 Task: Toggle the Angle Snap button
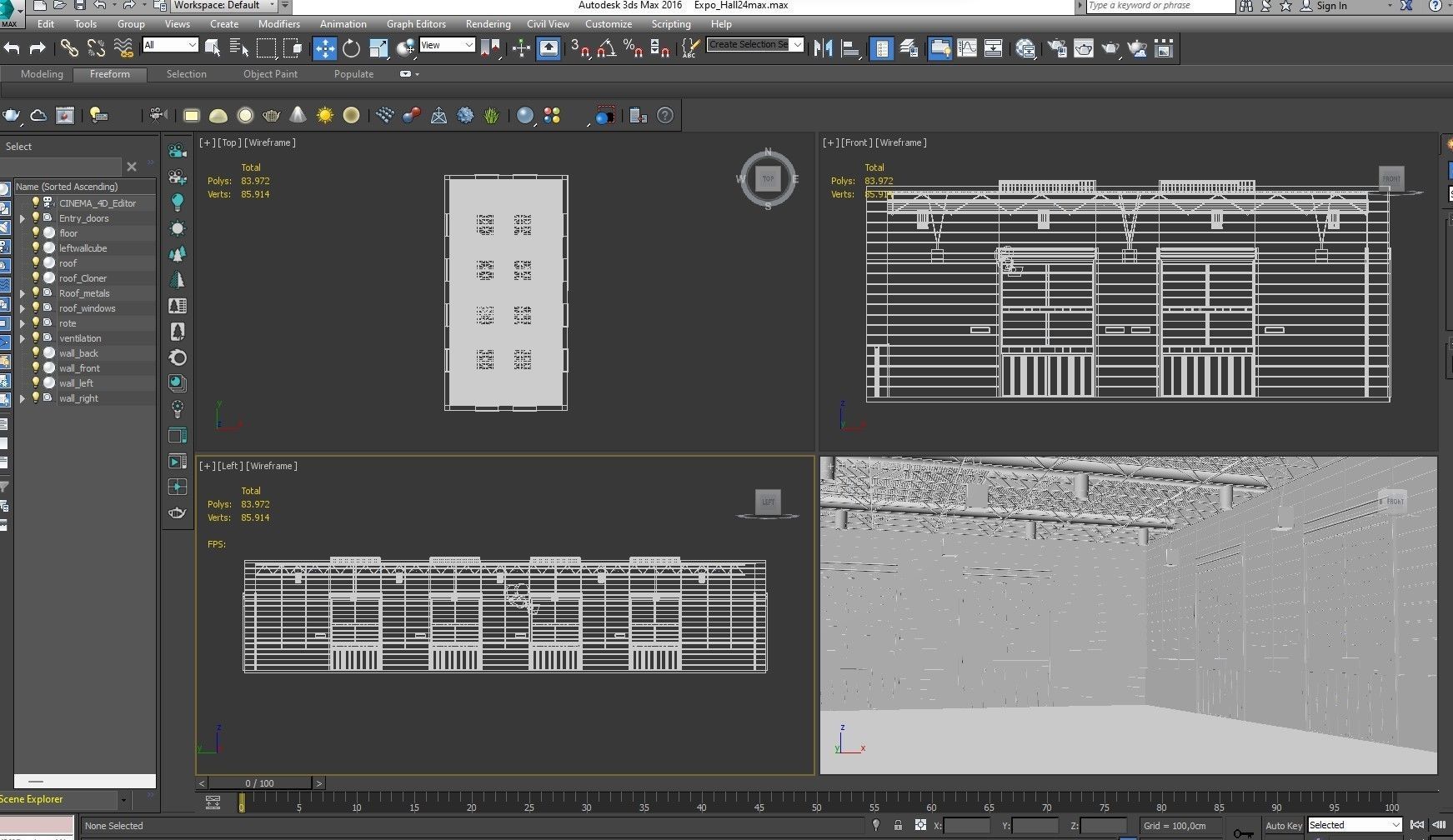coord(606,48)
